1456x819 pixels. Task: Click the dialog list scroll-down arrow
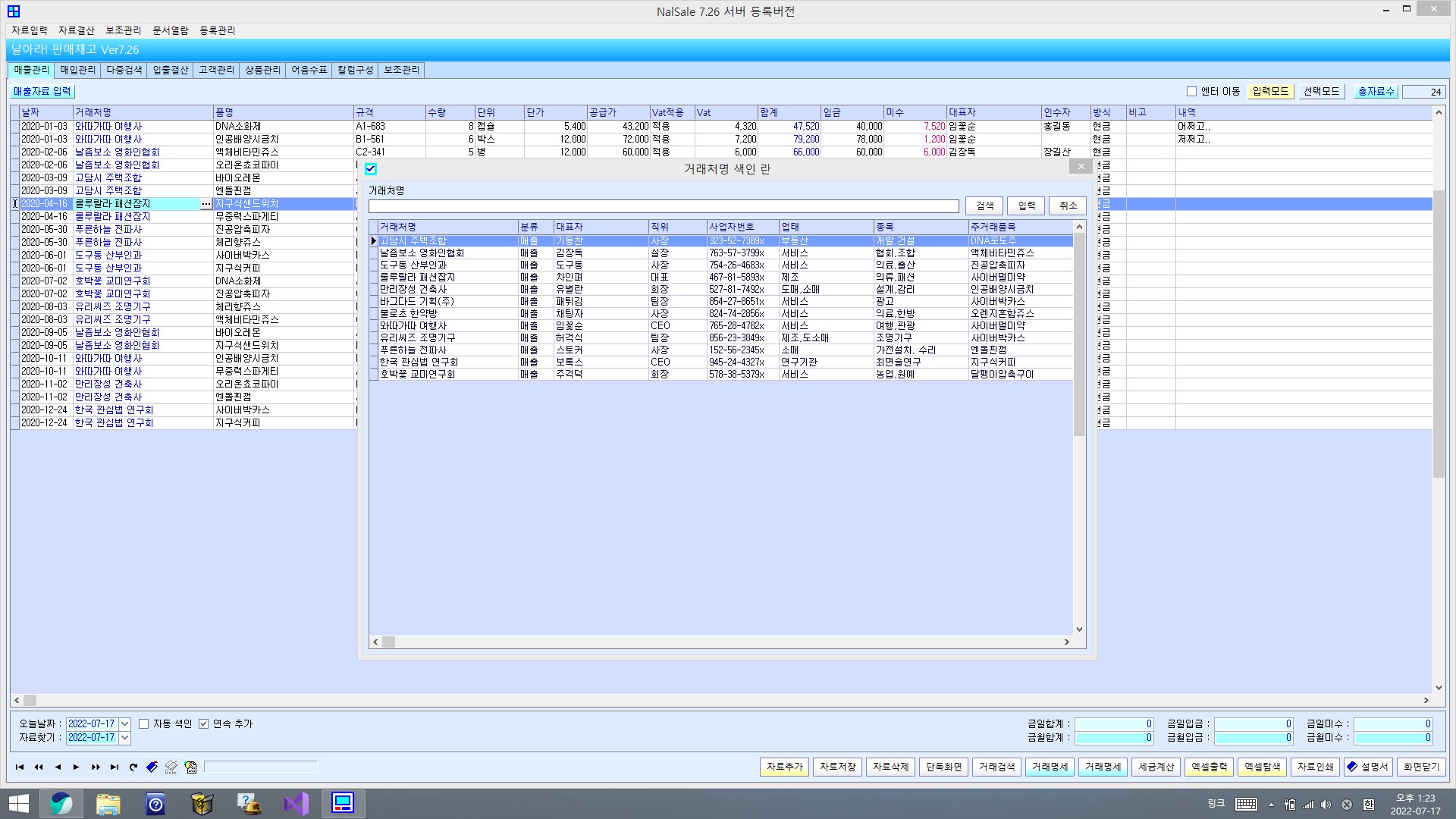[x=1079, y=629]
